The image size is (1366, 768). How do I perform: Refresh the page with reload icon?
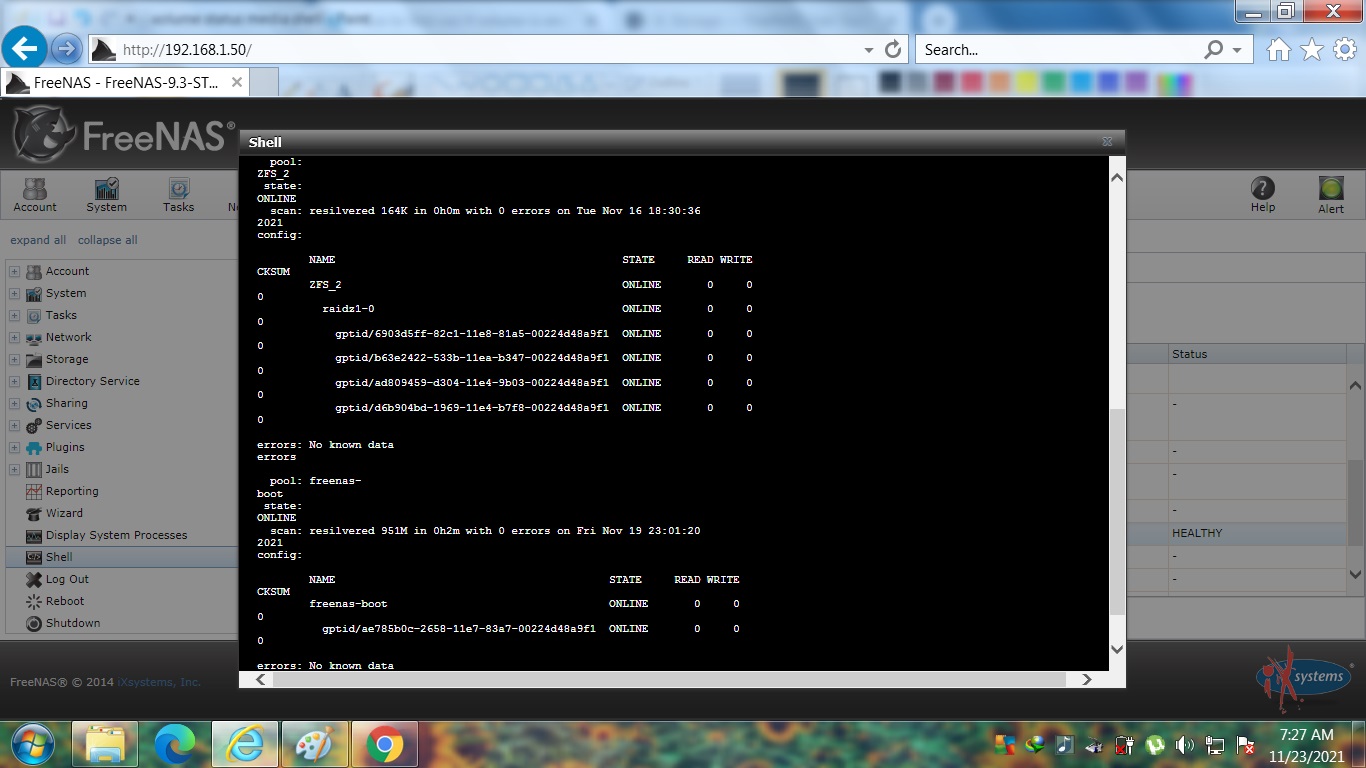(894, 49)
